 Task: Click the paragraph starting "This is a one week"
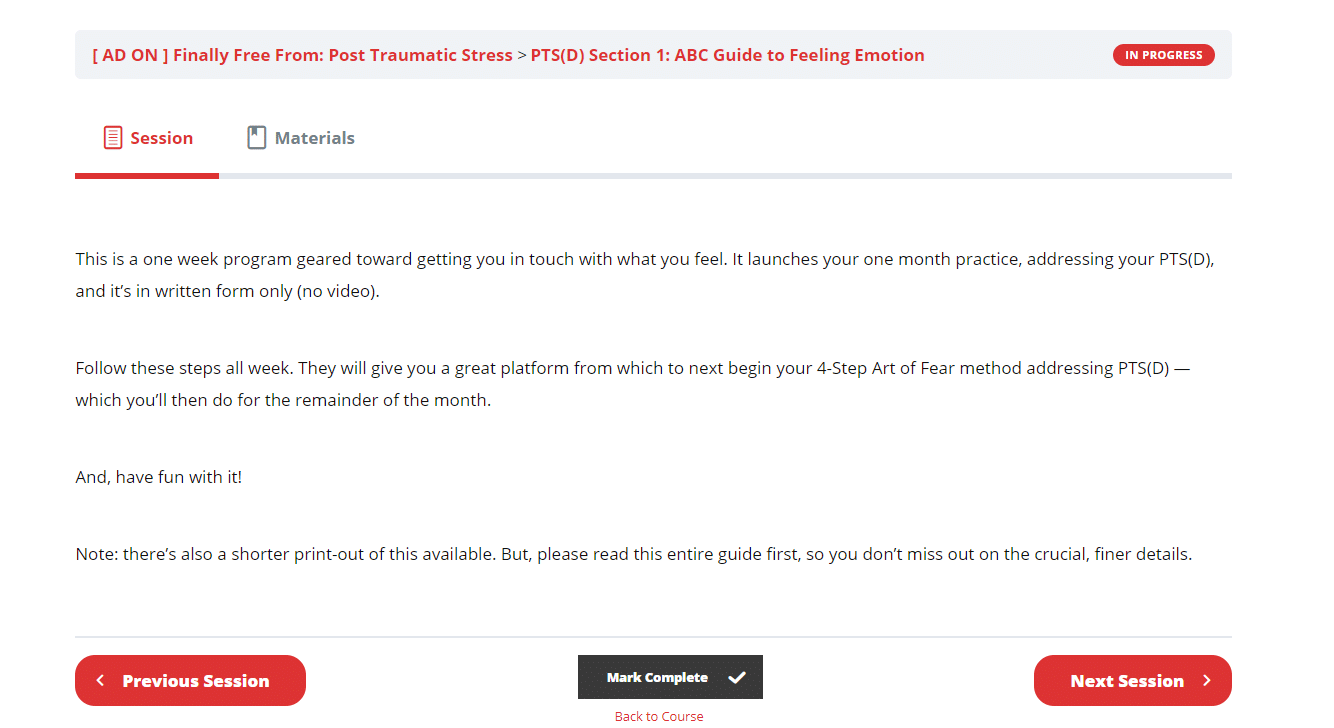(645, 275)
